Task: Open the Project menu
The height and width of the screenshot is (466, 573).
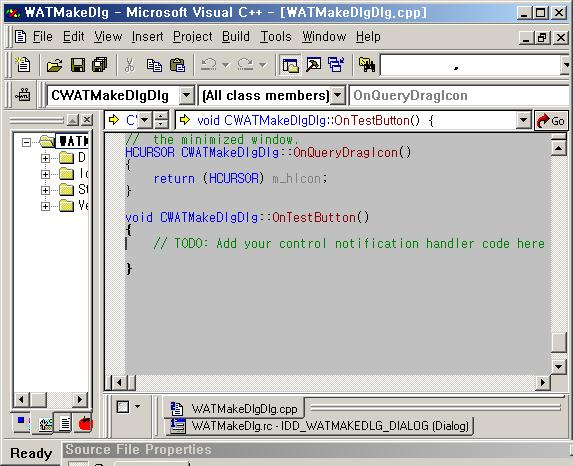Action: click(193, 37)
